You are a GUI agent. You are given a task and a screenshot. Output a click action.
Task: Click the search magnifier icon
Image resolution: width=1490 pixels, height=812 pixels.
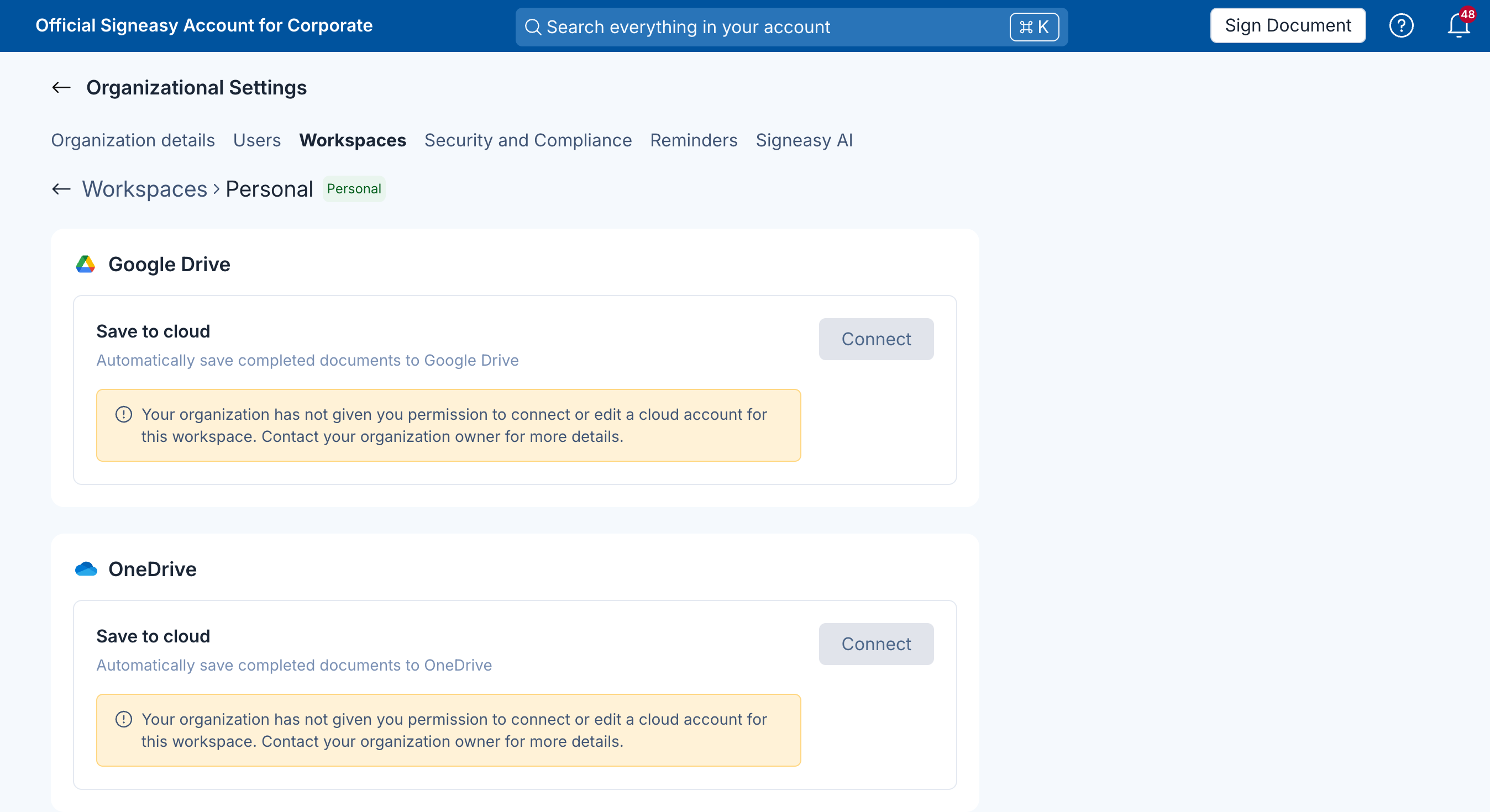click(533, 27)
